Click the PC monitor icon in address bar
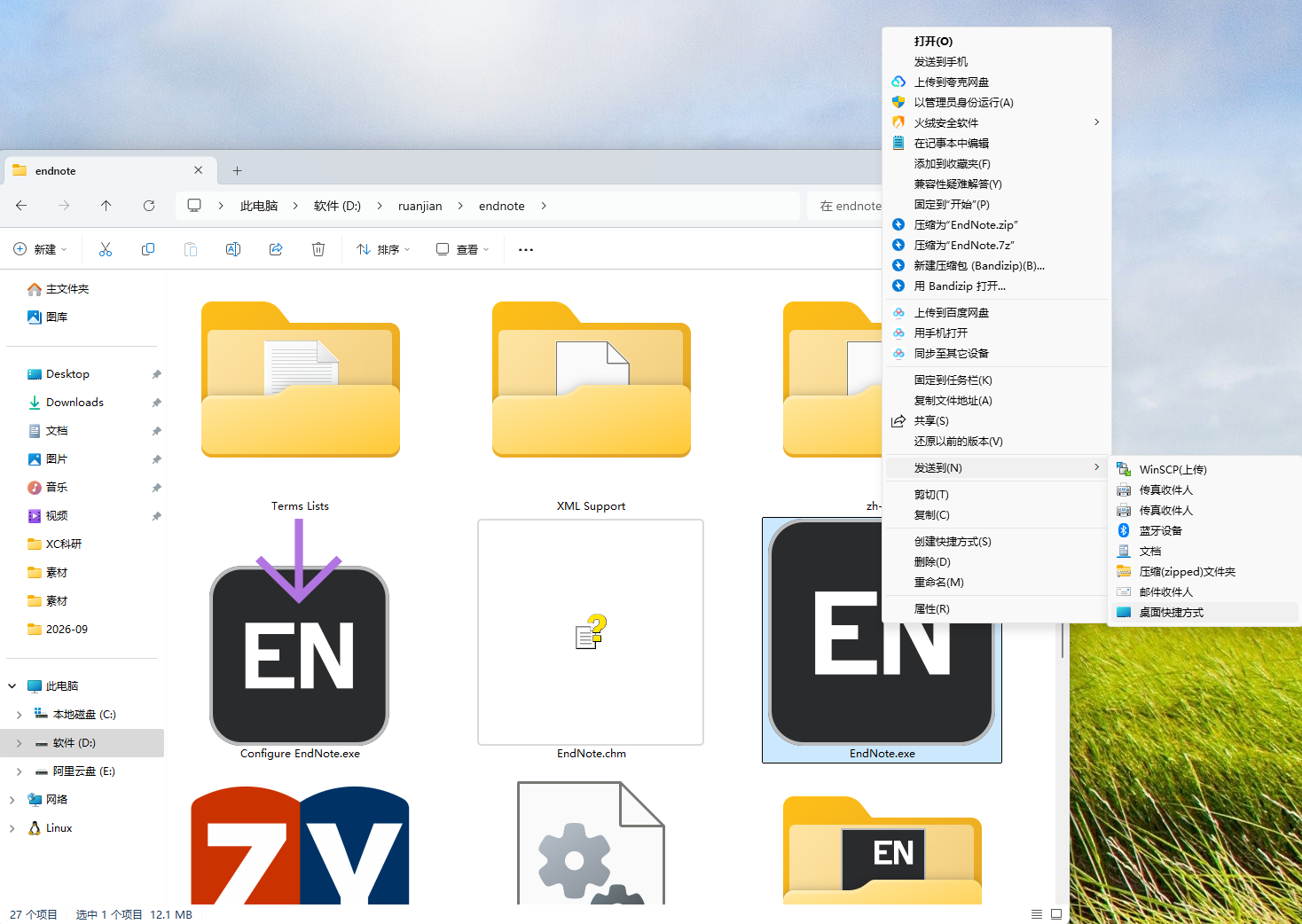This screenshot has width=1302, height=924. coord(194,206)
